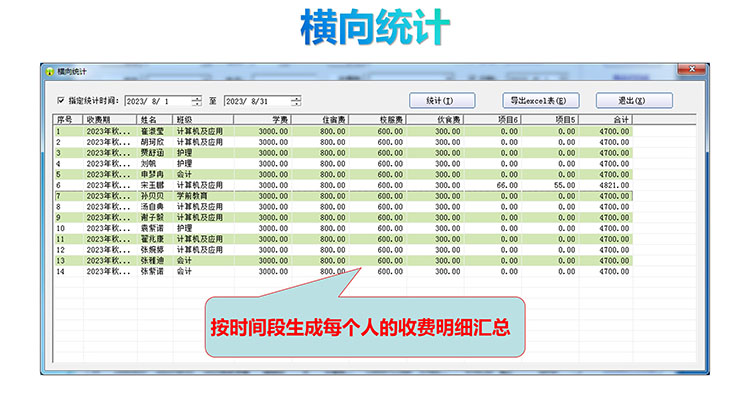This screenshot has height=403, width=750.
Task: Select the name 袁紫诺 in row 10
Action: coord(152,228)
